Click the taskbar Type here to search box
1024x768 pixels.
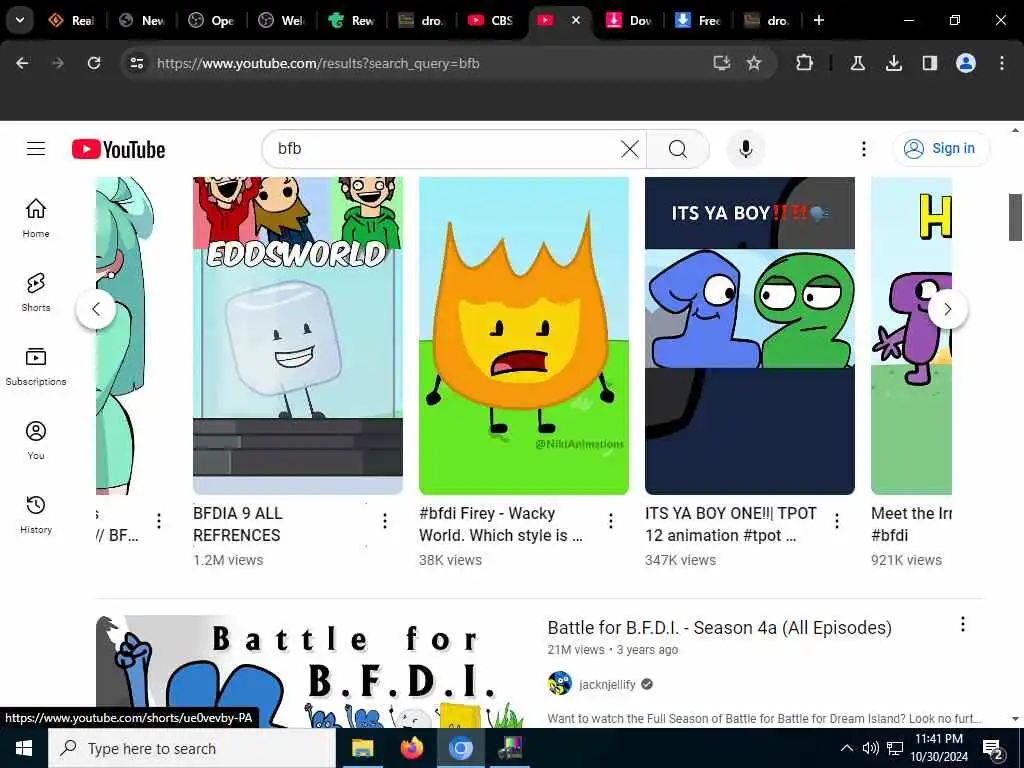pos(192,748)
